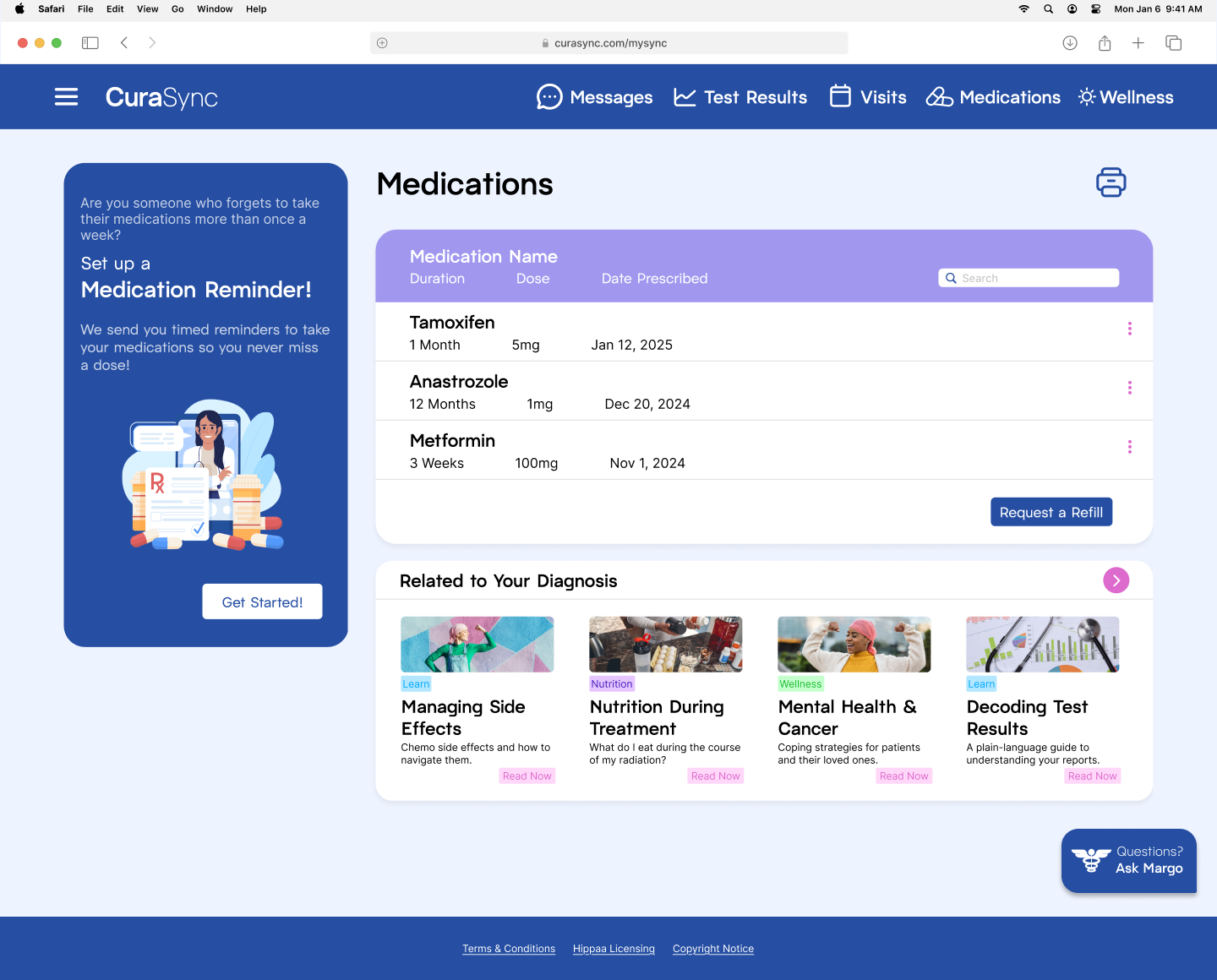Click Learn tag under Managing Side Effects image
Viewport: 1217px width, 980px height.
[x=416, y=684]
